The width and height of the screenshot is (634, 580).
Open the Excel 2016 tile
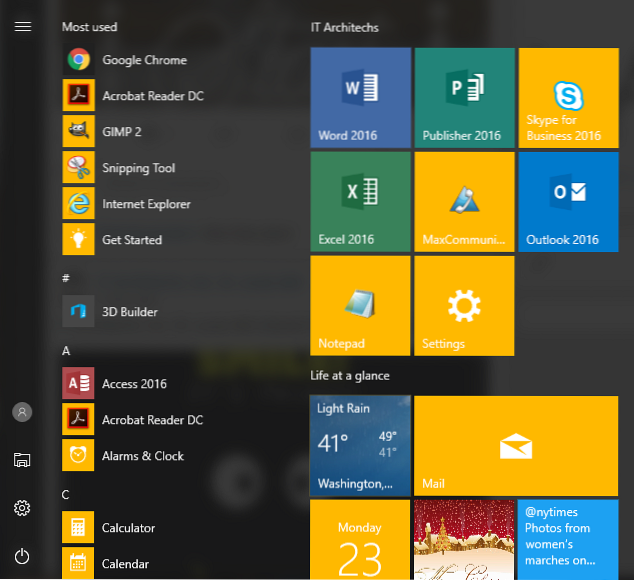point(360,202)
